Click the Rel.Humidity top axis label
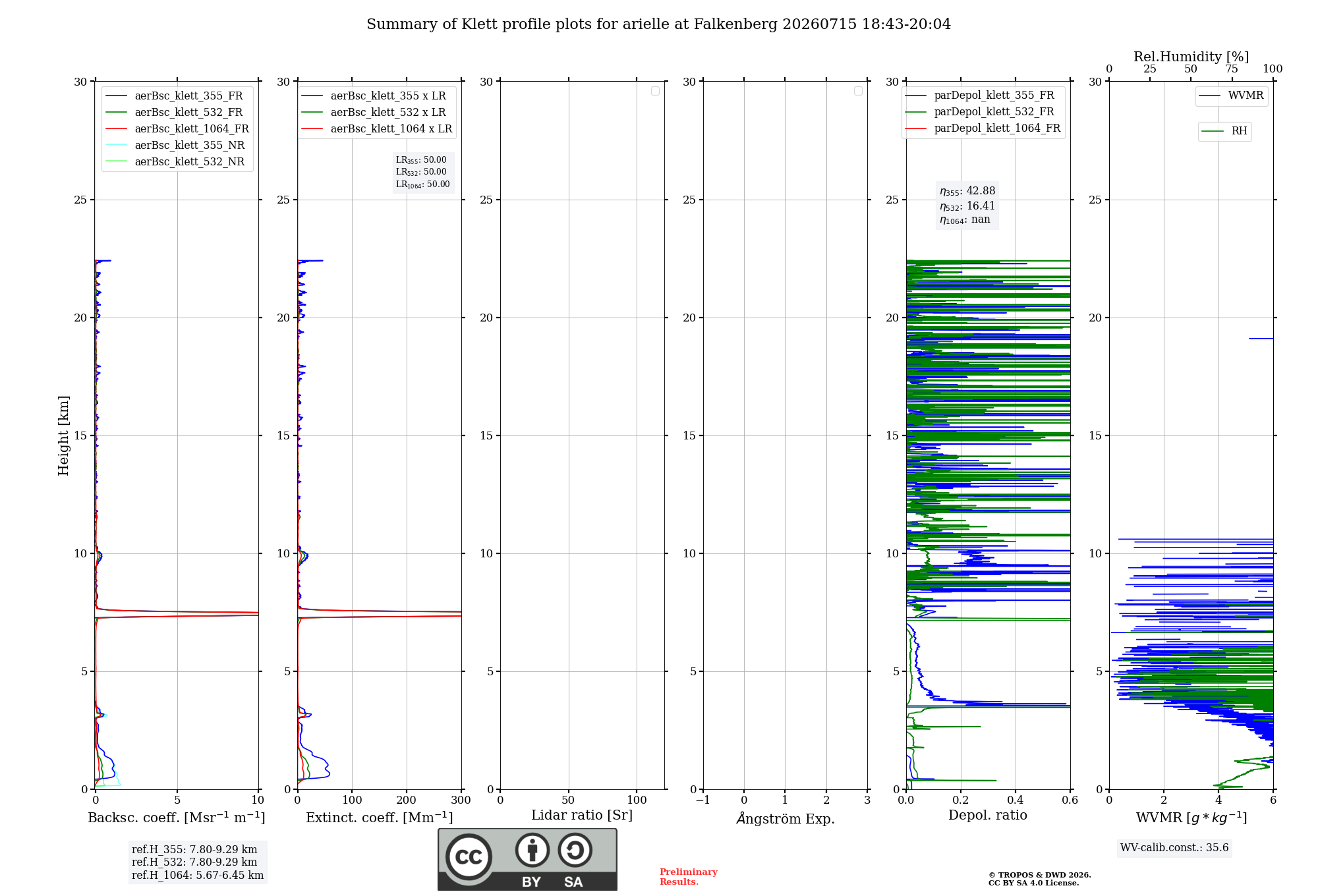 (1191, 57)
